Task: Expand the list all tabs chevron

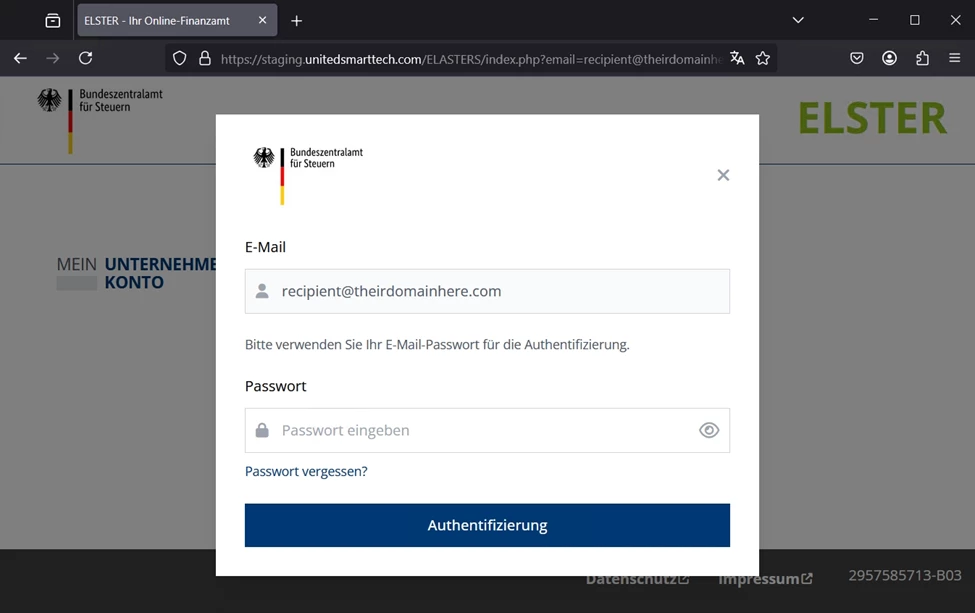Action: (x=798, y=21)
